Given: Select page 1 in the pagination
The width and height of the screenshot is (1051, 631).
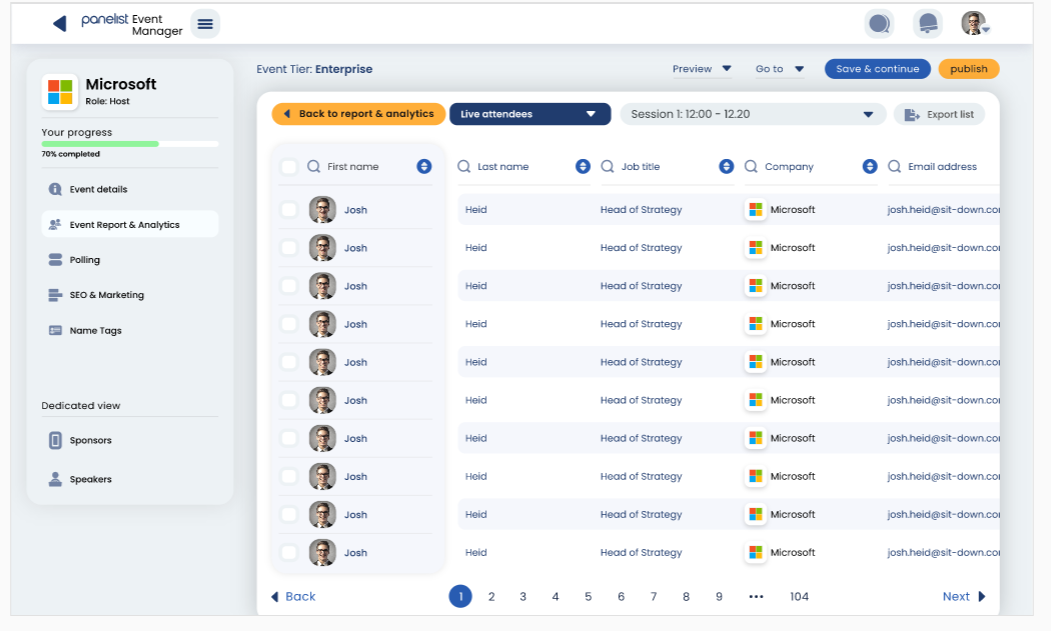Looking at the screenshot, I should 460,597.
